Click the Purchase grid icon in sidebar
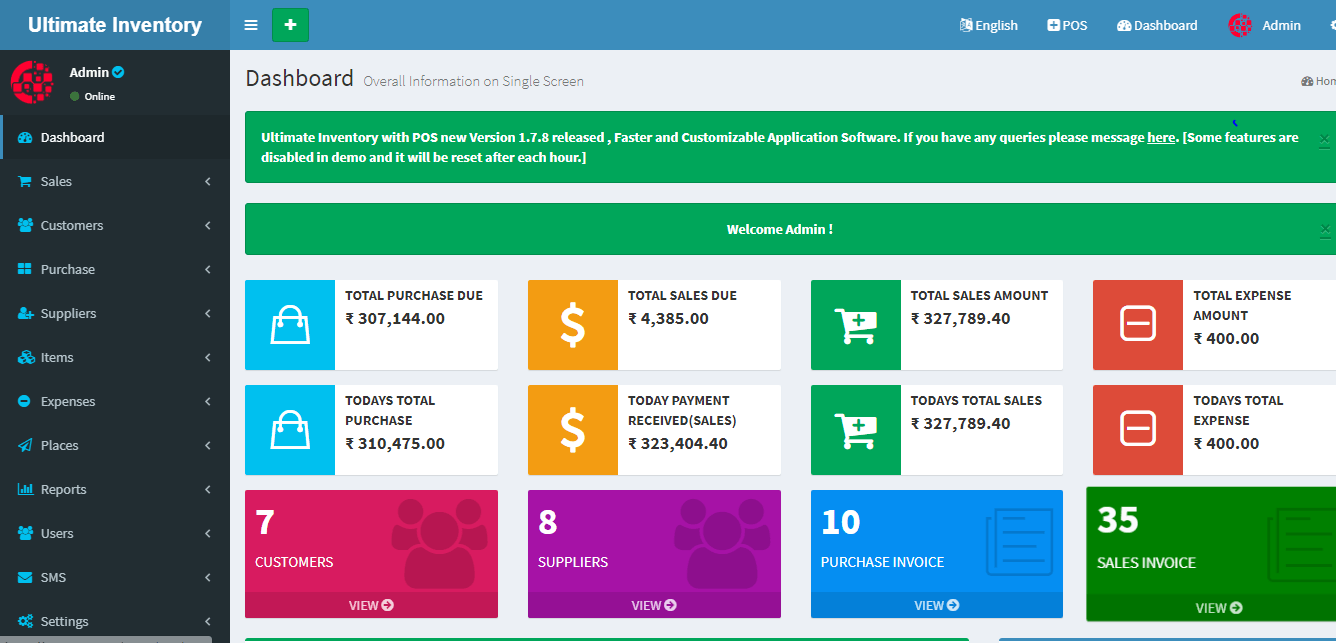This screenshot has height=643, width=1336. point(25,269)
